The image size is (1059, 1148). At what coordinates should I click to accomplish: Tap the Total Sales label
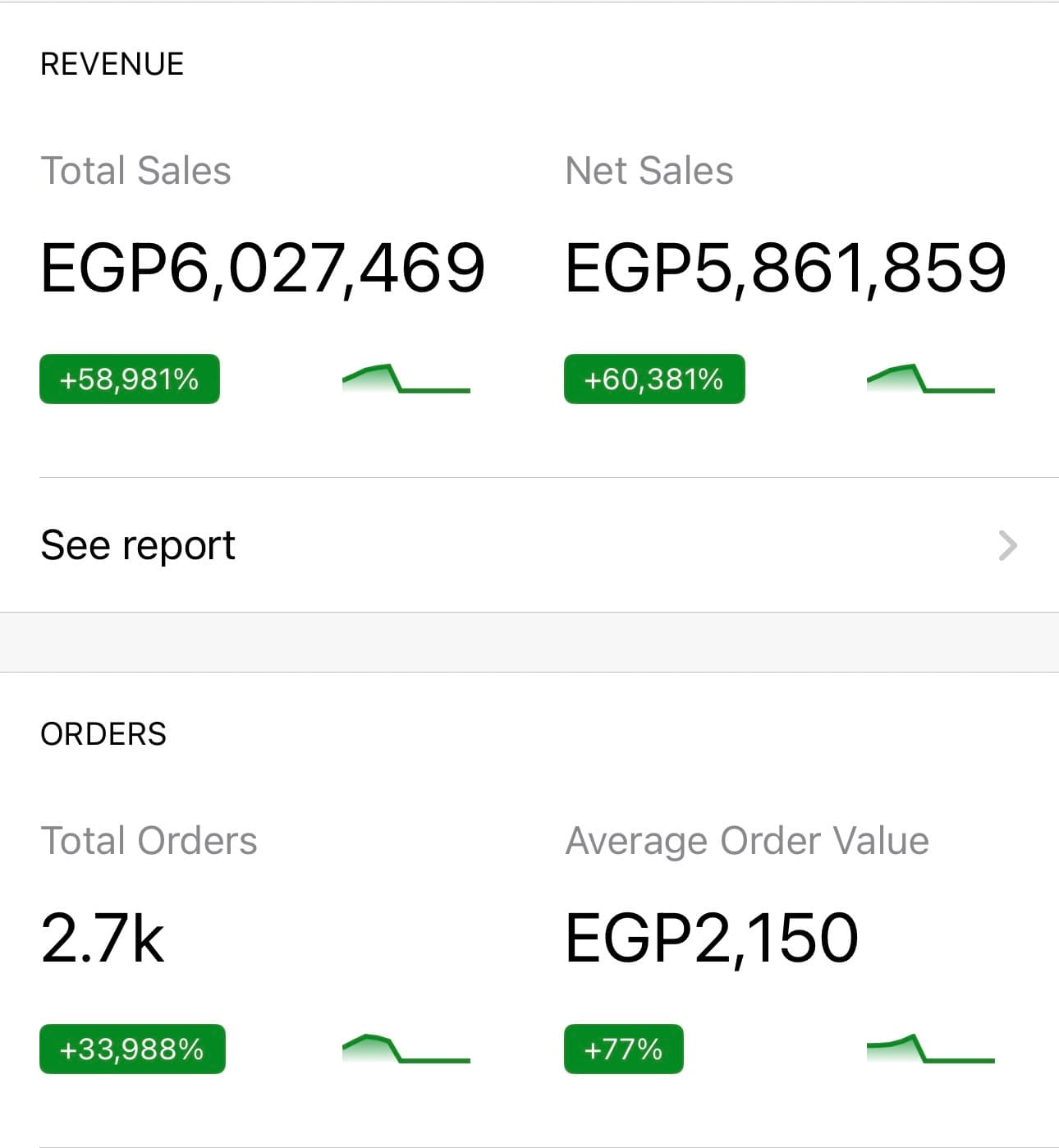(136, 171)
